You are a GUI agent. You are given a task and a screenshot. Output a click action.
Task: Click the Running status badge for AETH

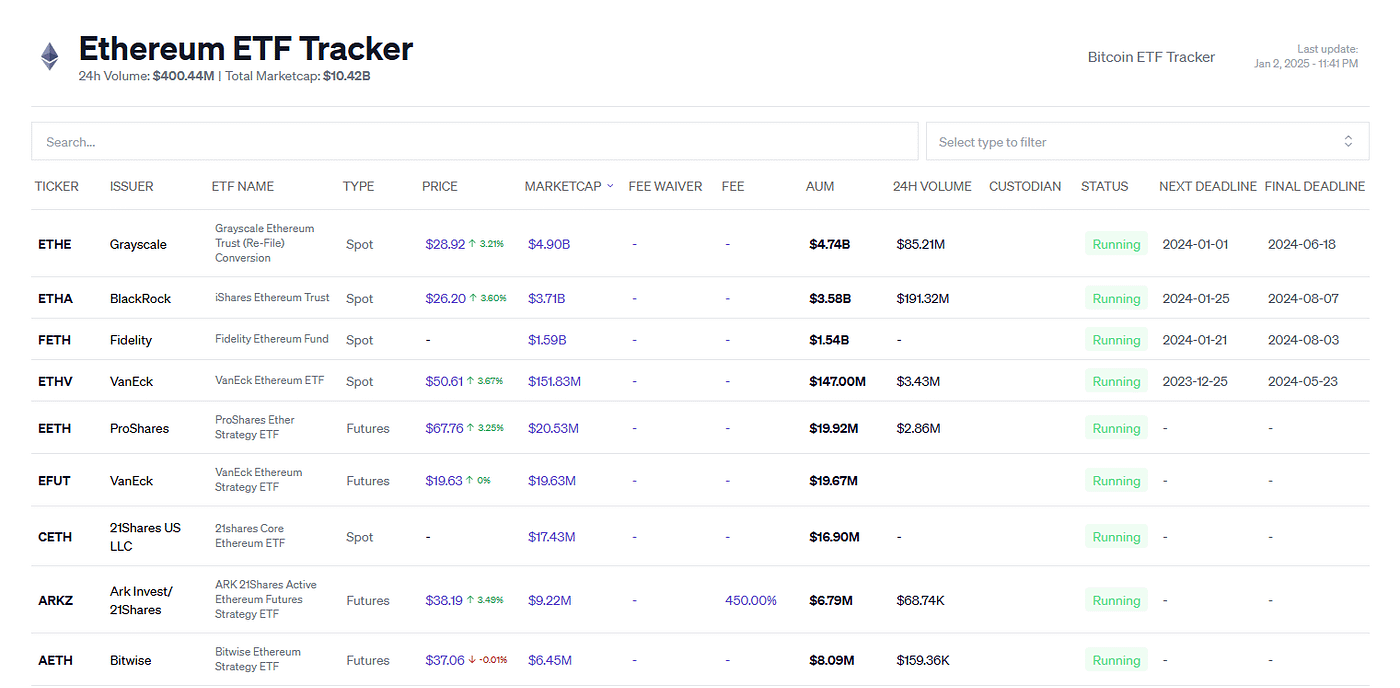(x=1116, y=661)
